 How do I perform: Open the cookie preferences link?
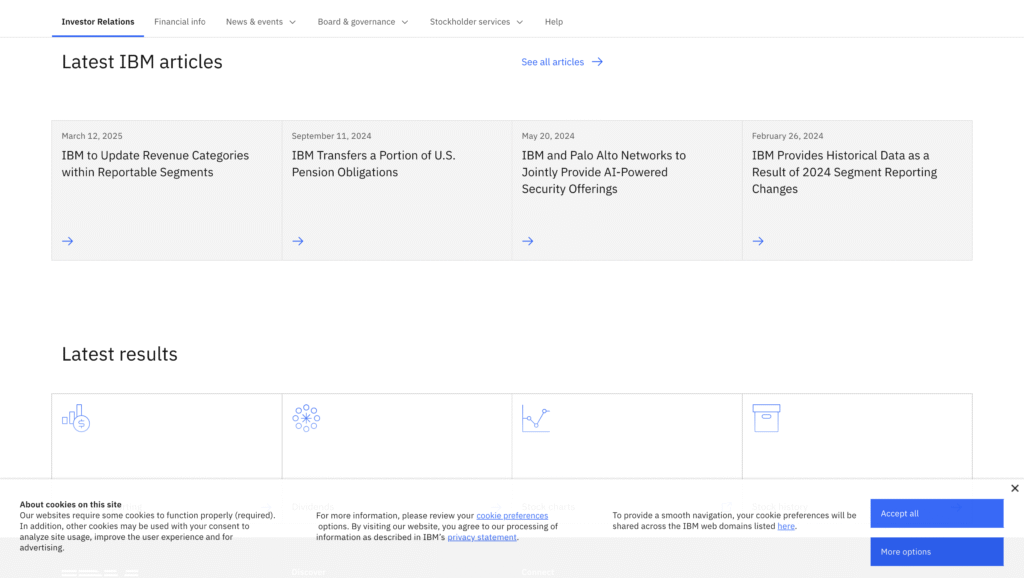pyautogui.click(x=512, y=516)
